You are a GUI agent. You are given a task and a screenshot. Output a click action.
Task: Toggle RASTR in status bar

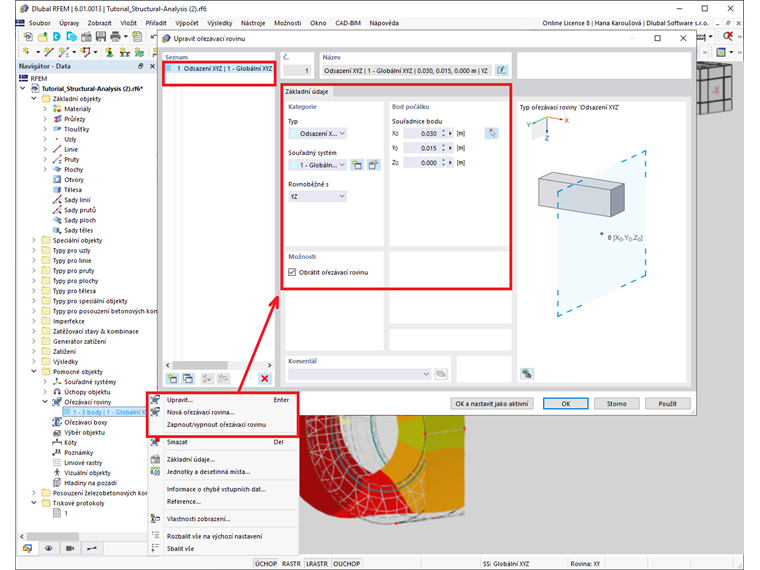coord(291,564)
